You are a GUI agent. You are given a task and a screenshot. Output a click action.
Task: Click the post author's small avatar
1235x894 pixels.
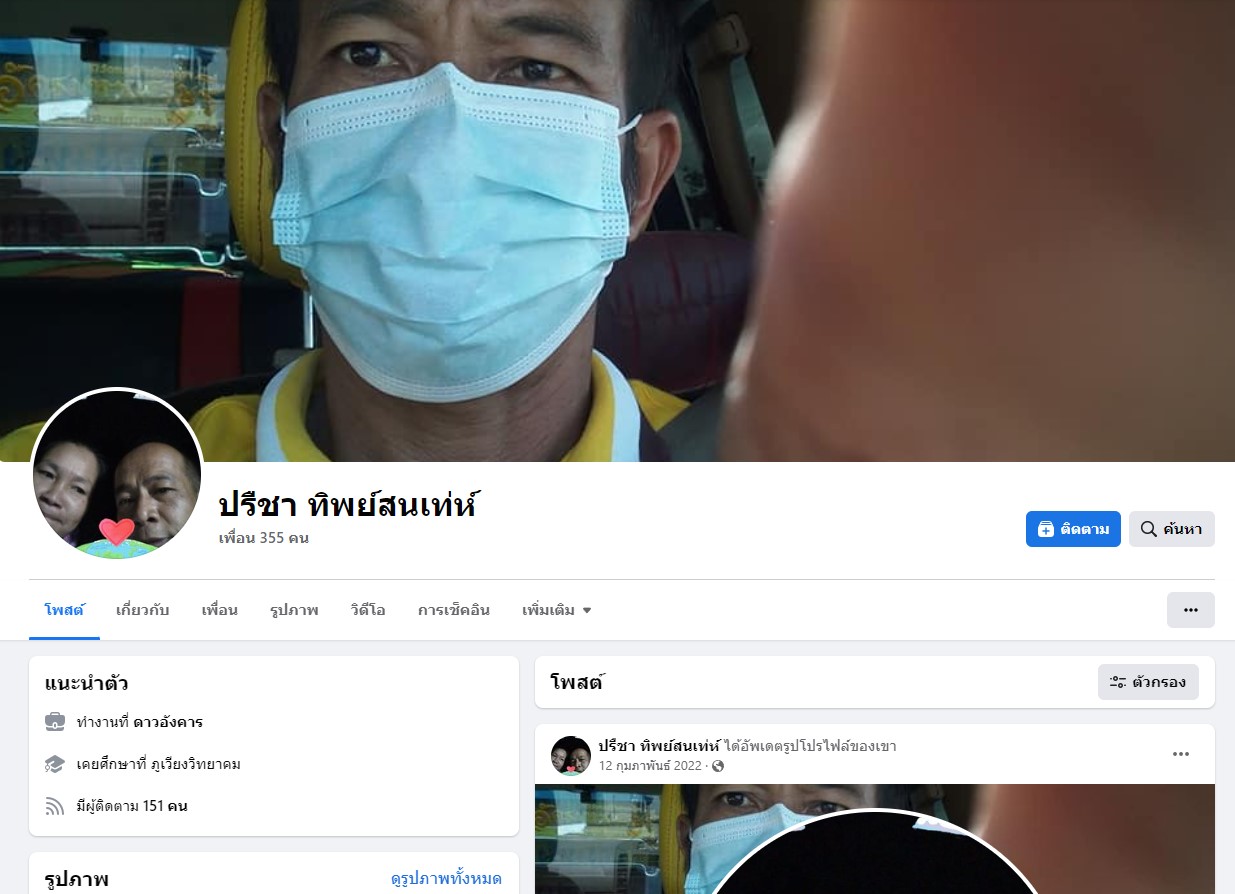point(571,756)
